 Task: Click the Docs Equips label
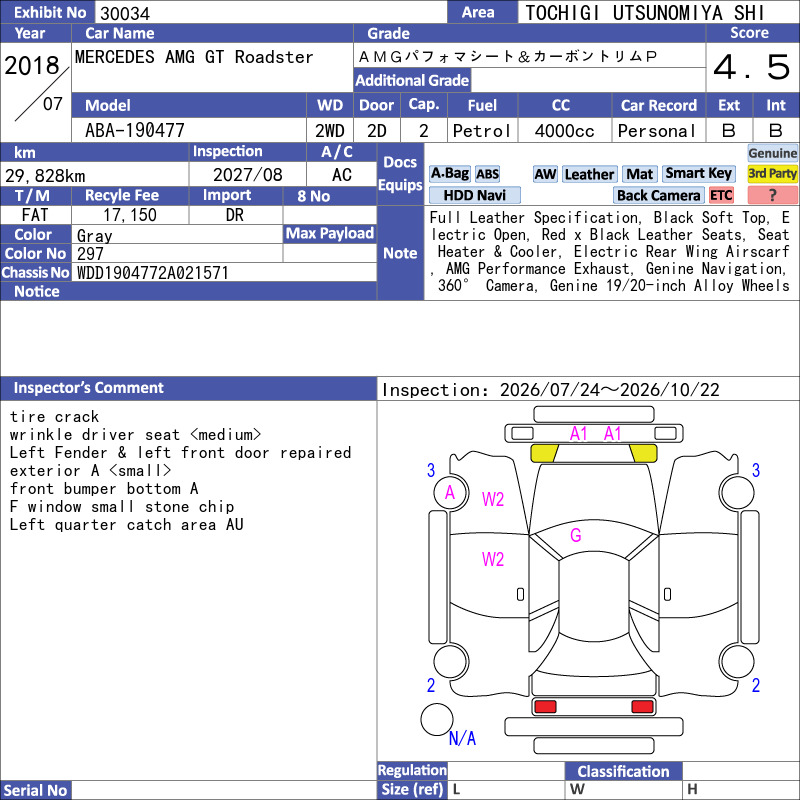tap(400, 173)
